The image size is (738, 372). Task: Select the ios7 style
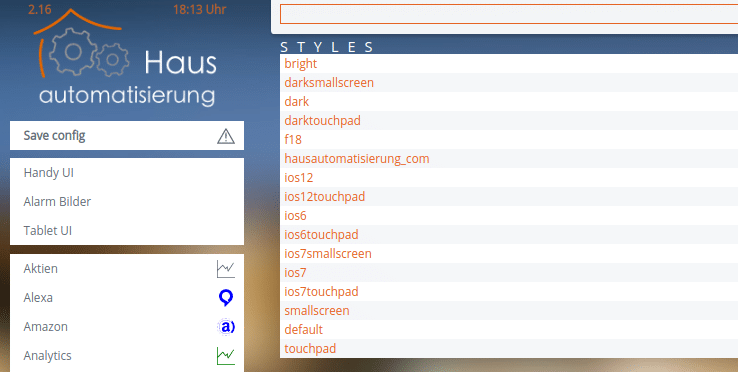(295, 273)
